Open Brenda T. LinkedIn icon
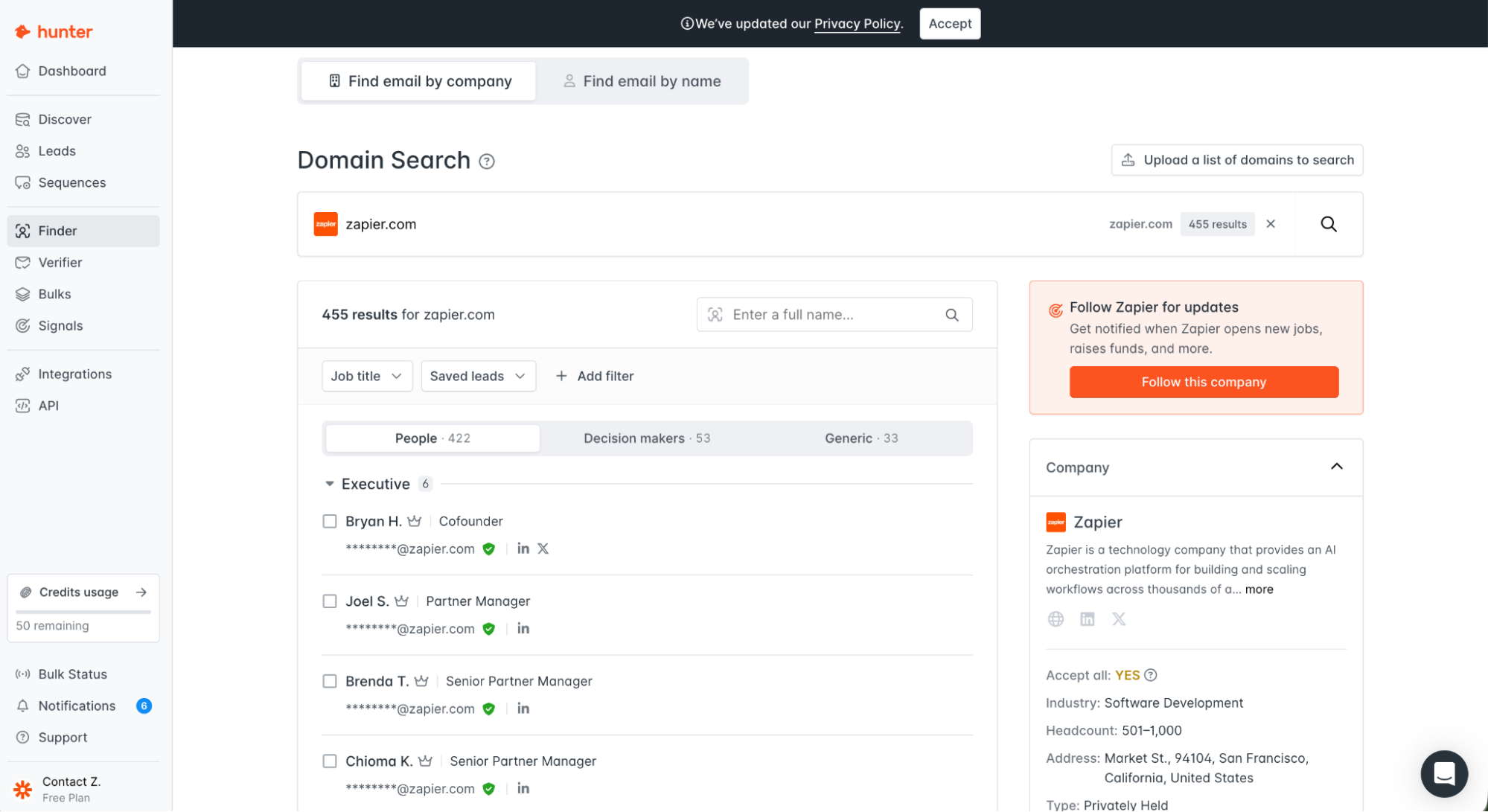 [x=523, y=709]
